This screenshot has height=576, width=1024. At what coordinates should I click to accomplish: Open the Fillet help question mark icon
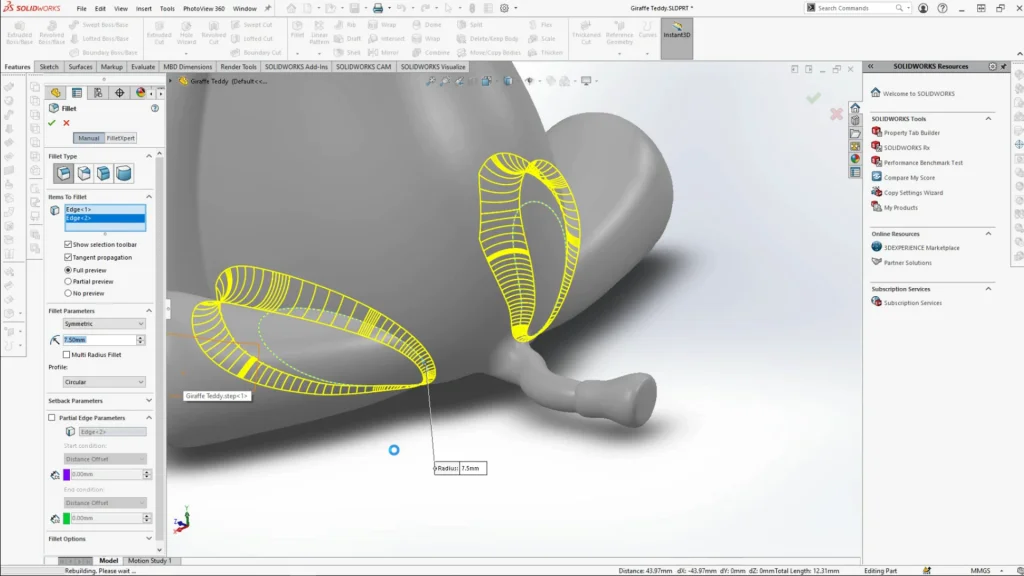tap(155, 108)
